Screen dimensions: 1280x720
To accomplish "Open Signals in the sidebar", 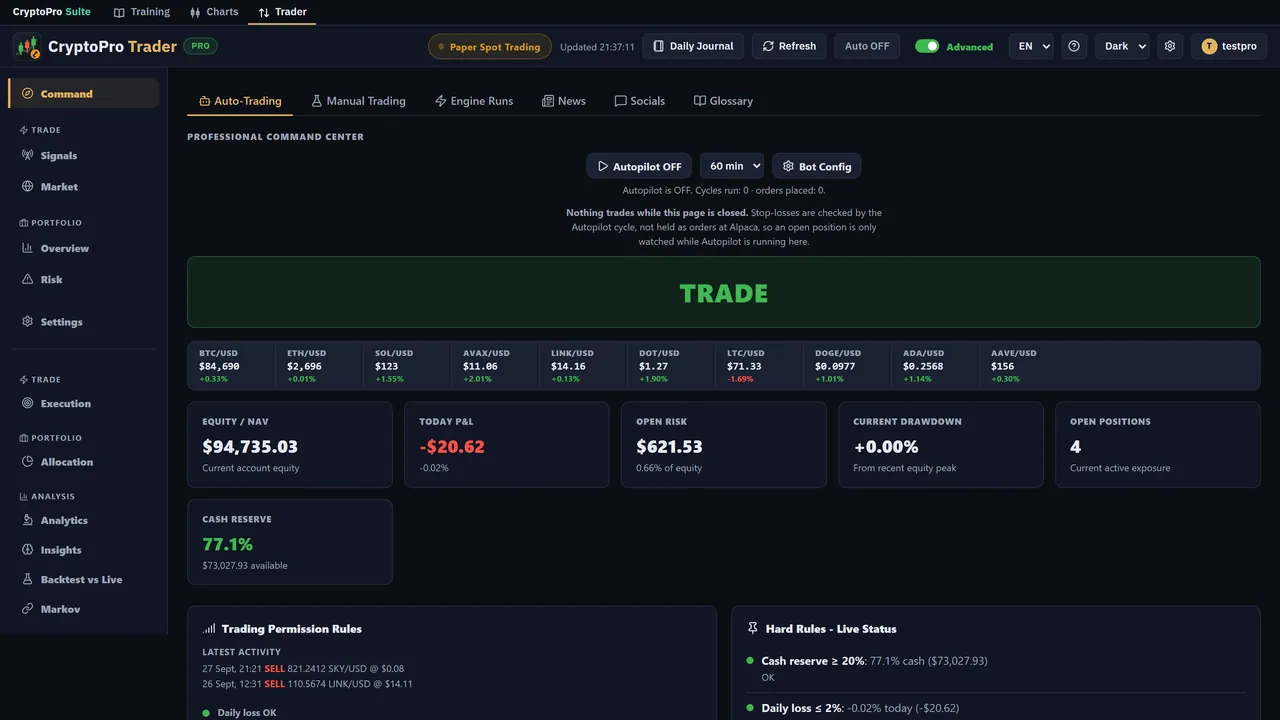I will point(83,156).
